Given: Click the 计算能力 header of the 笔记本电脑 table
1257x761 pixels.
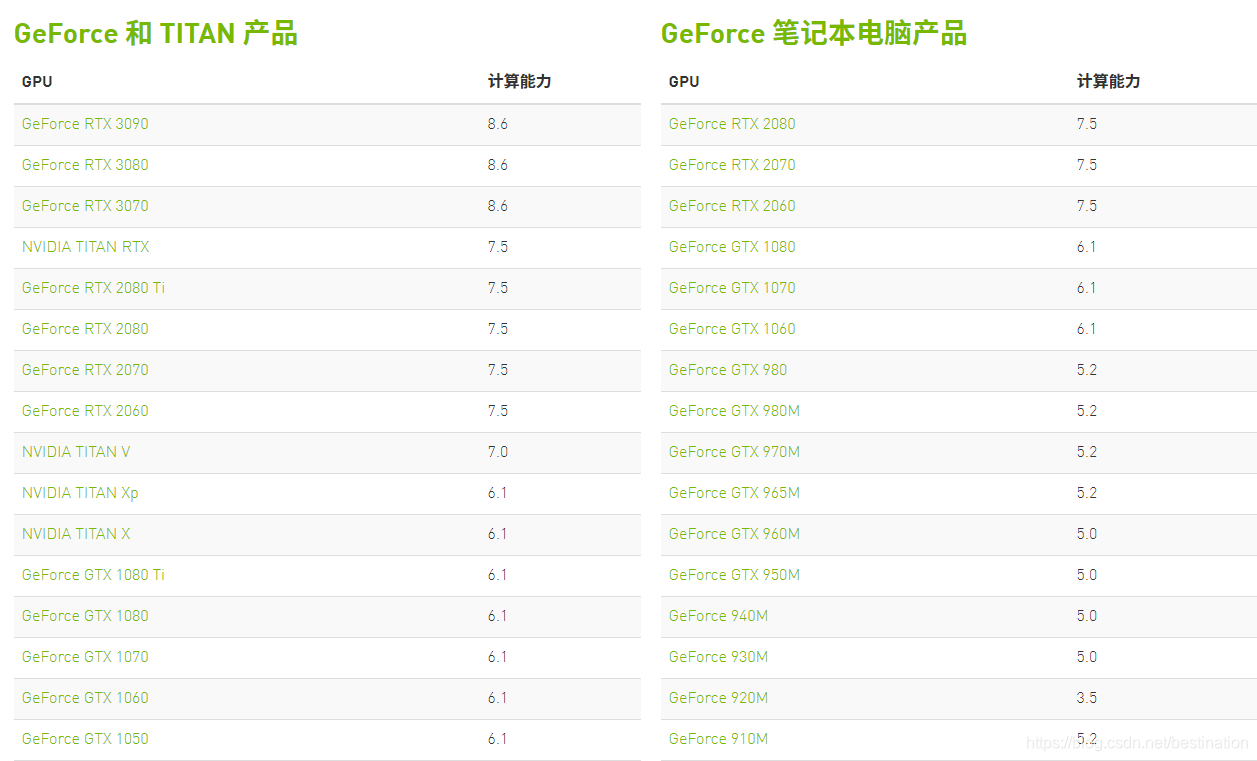Looking at the screenshot, I should (x=1108, y=82).
